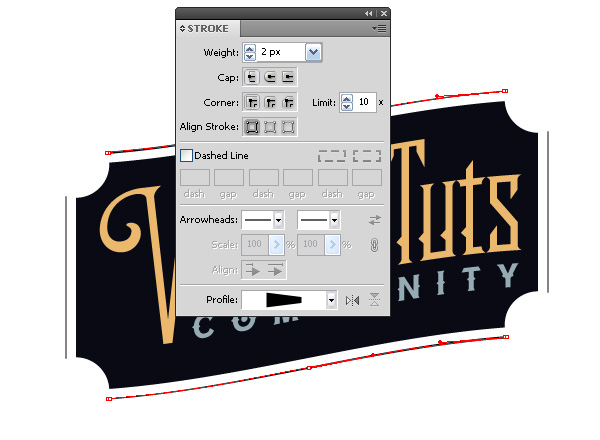This screenshot has height=440, width=600.
Task: Click the Limit value field
Action: 365,102
